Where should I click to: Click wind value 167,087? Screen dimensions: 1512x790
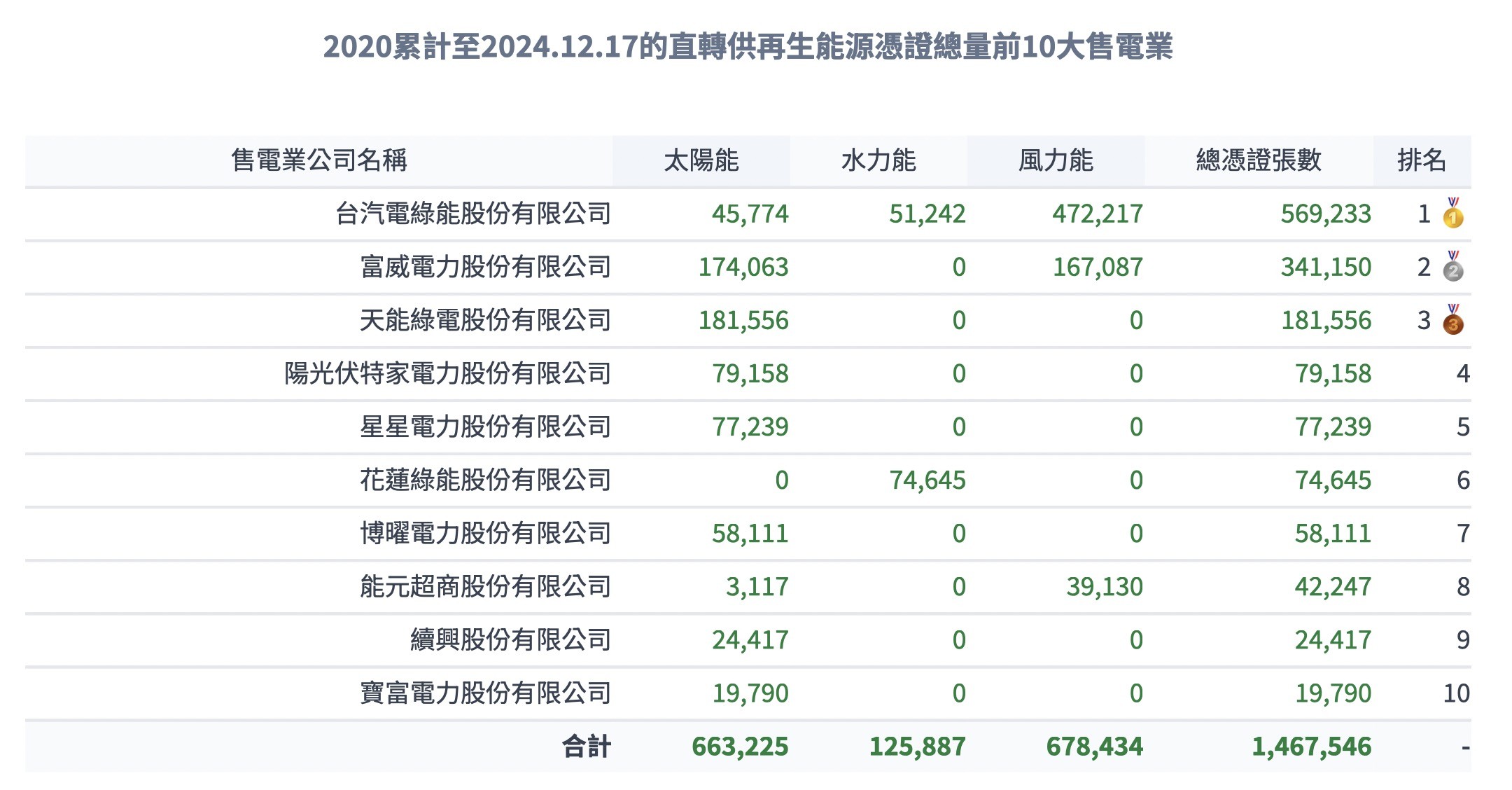(1098, 267)
